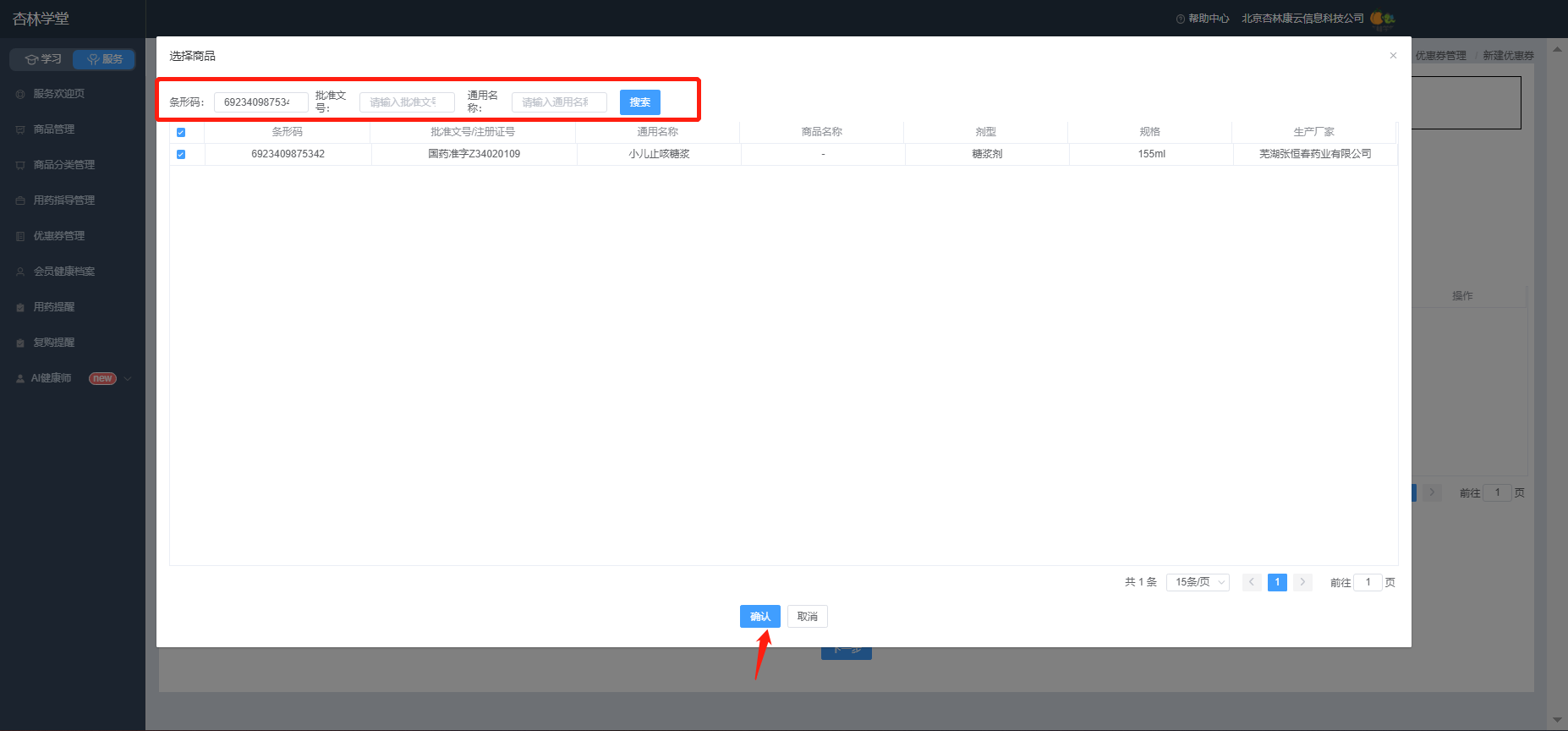Screen dimensions: 1568x731
Task: Go to previous page arrow in dialog pagination
Action: [x=1252, y=582]
